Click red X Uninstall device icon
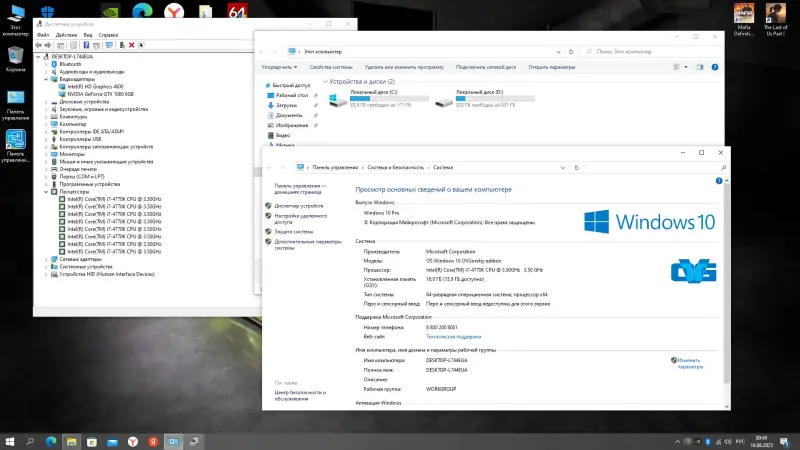The image size is (800, 450). click(x=132, y=45)
